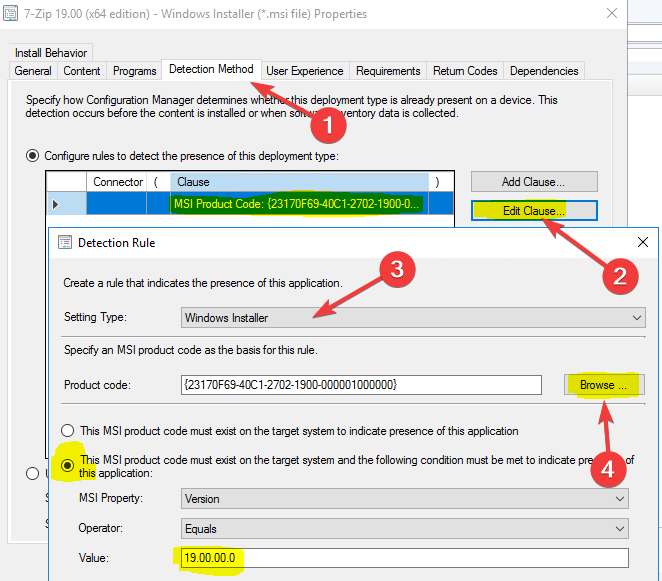The width and height of the screenshot is (662, 581).
Task: Open the Setting Type dropdown
Action: pos(413,318)
